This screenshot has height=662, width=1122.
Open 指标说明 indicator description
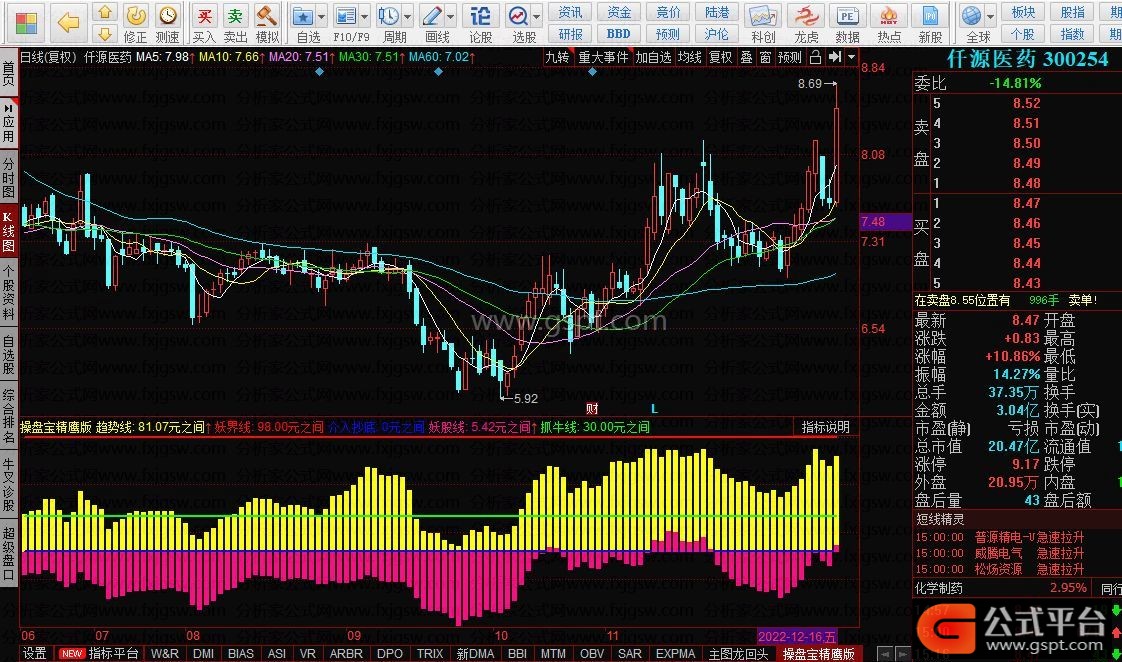pyautogui.click(x=825, y=427)
